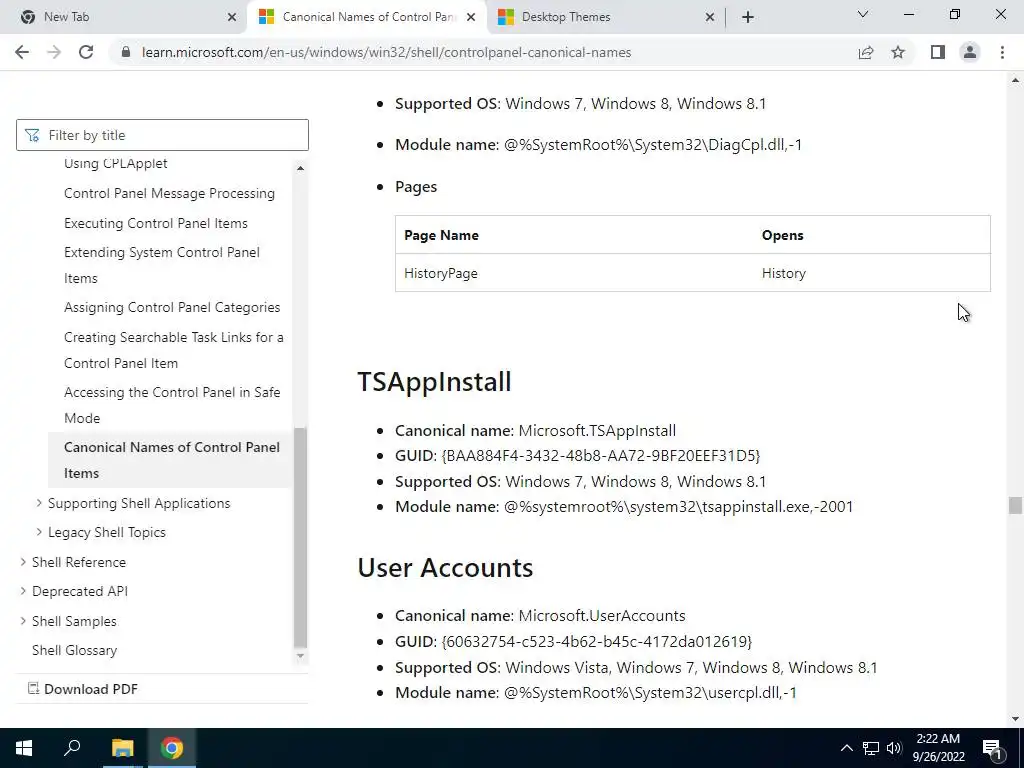1024x768 pixels.
Task: Click the browser forward arrow
Action: (54, 52)
